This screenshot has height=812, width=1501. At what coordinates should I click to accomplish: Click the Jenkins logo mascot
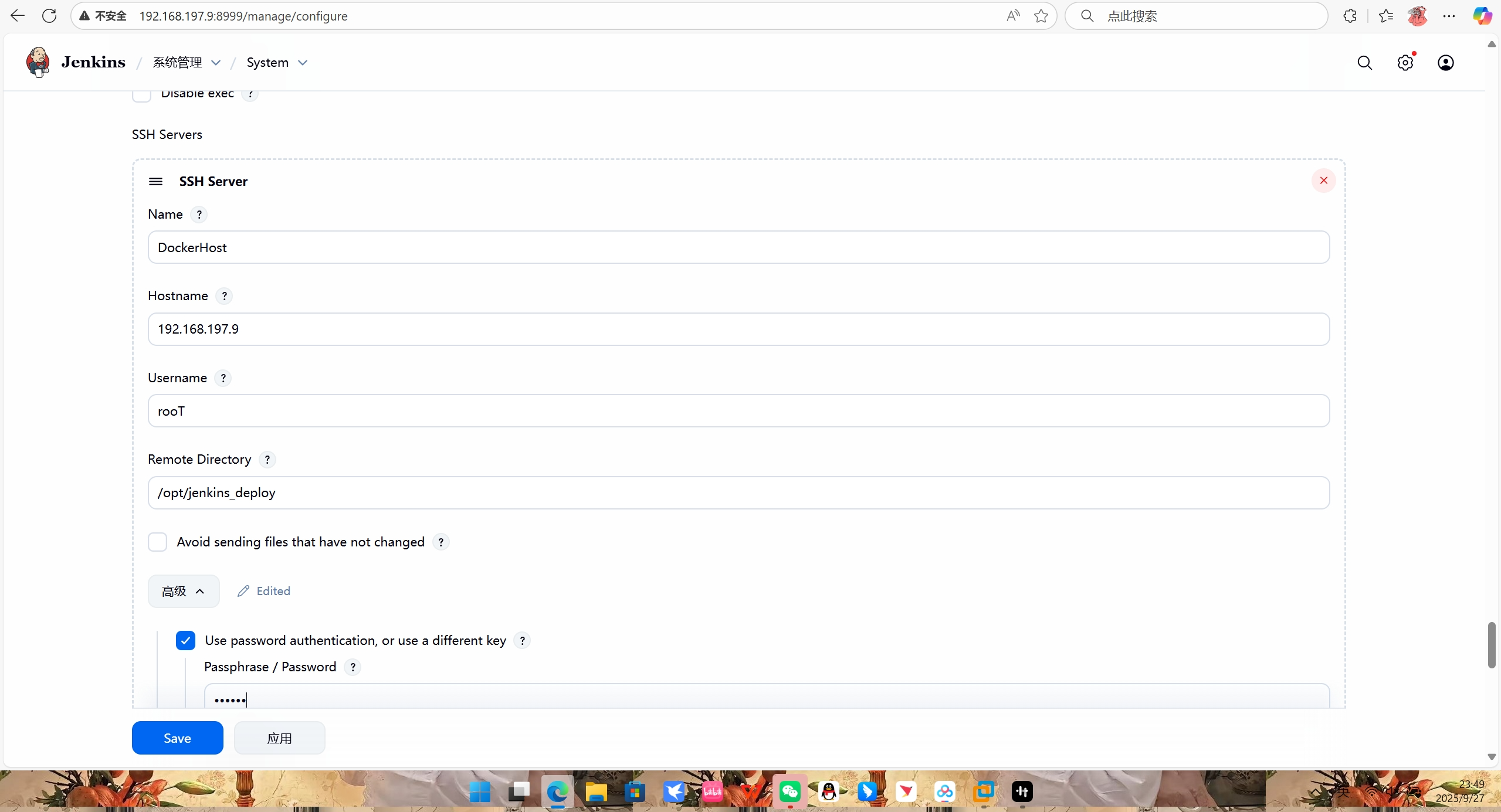(38, 62)
